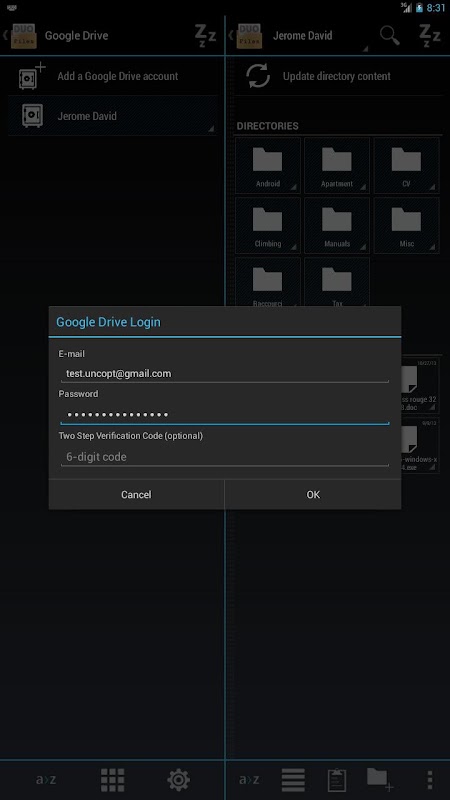Viewport: 450px width, 800px height.
Task: Tap left pane a>z sort icon
Action: [x=46, y=780]
